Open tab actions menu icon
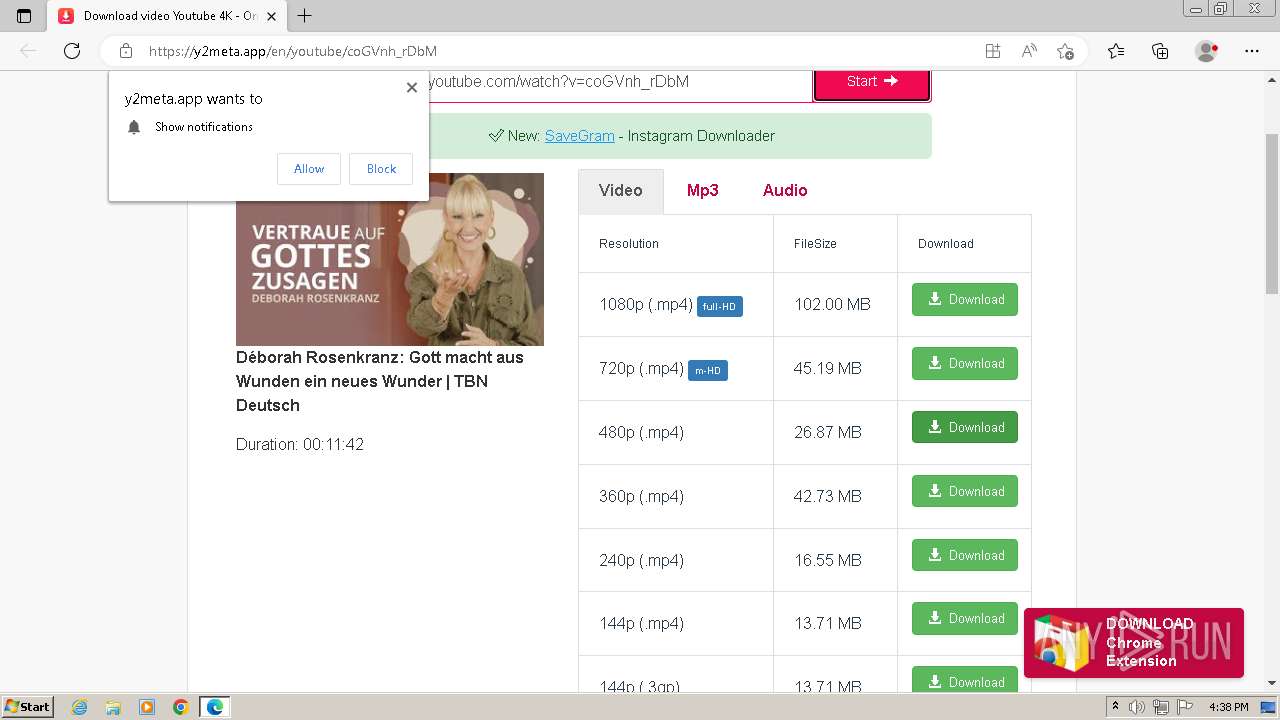 [24, 16]
